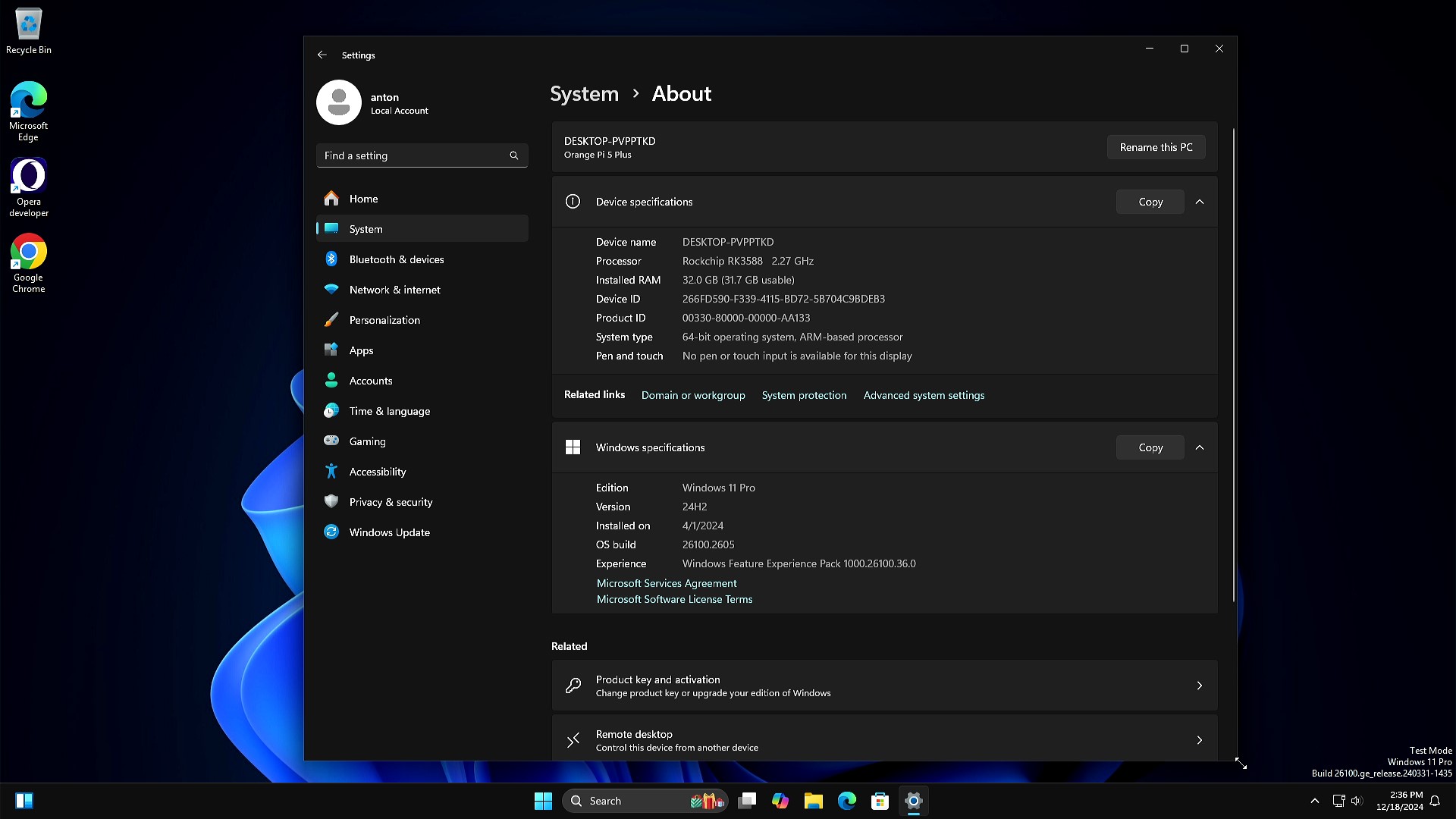
Task: Go to Personalization settings
Action: click(x=384, y=320)
